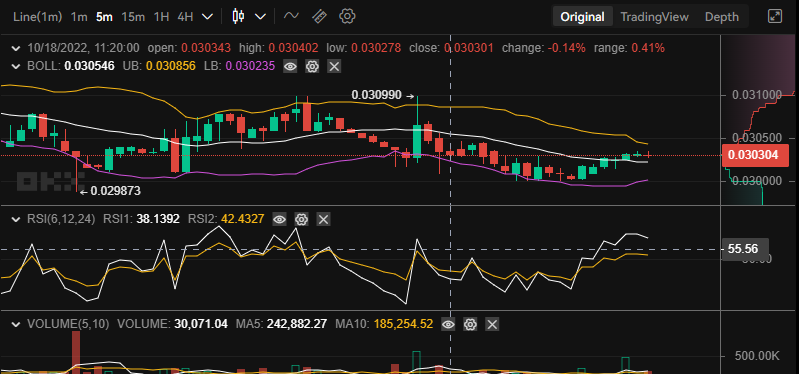Click the MA10 value 185,254.52
This screenshot has height=374, width=799.
point(403,324)
